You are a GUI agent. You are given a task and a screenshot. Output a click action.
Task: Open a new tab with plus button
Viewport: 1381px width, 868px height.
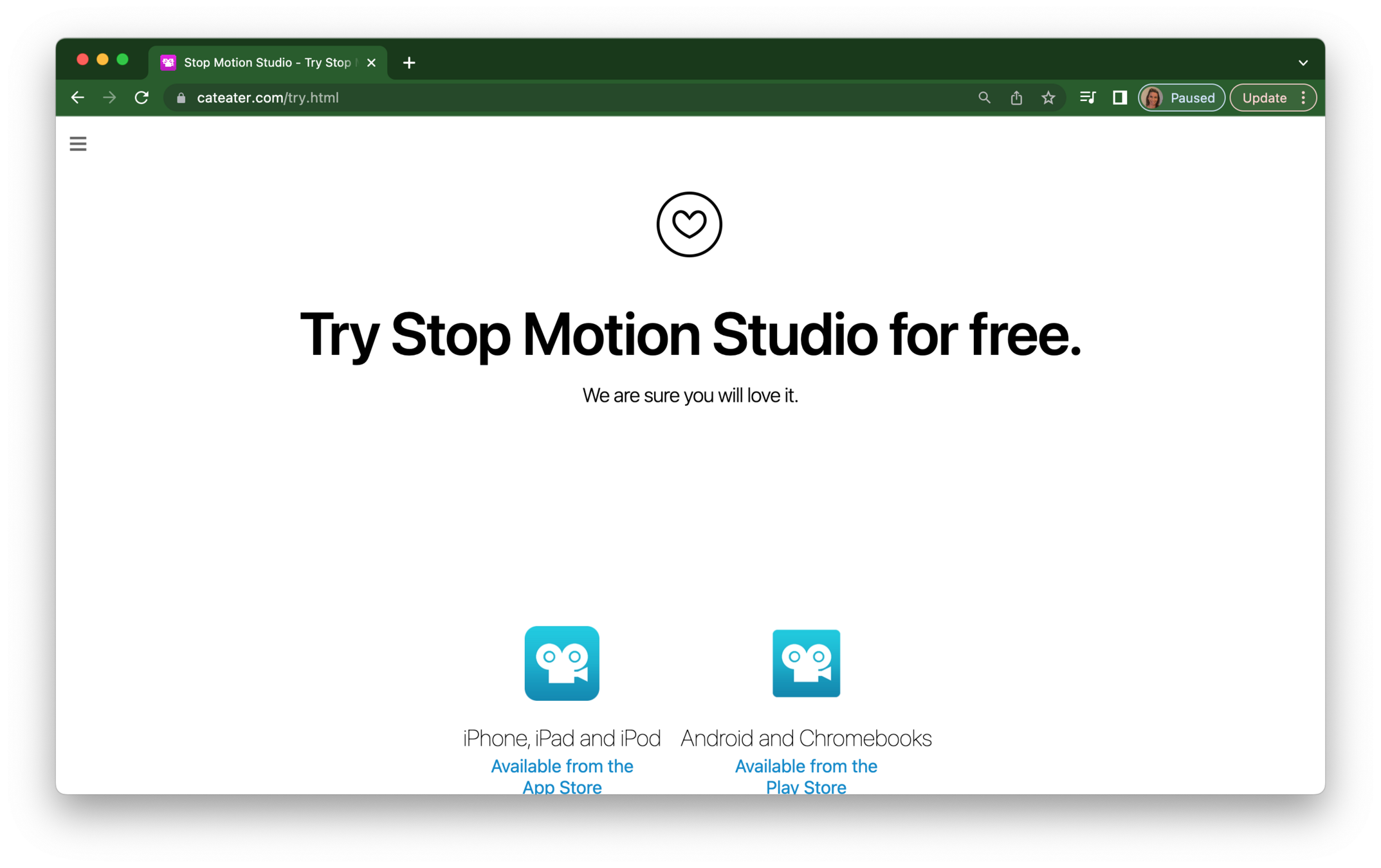click(409, 63)
